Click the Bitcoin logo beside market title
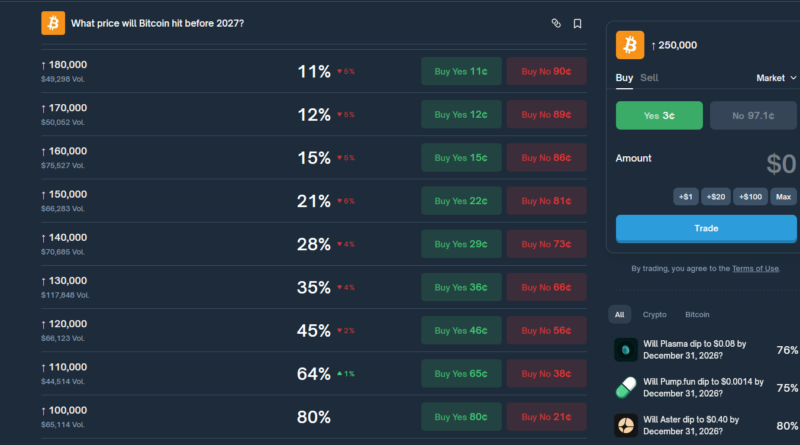Viewport: 800px width, 445px height. click(x=53, y=22)
